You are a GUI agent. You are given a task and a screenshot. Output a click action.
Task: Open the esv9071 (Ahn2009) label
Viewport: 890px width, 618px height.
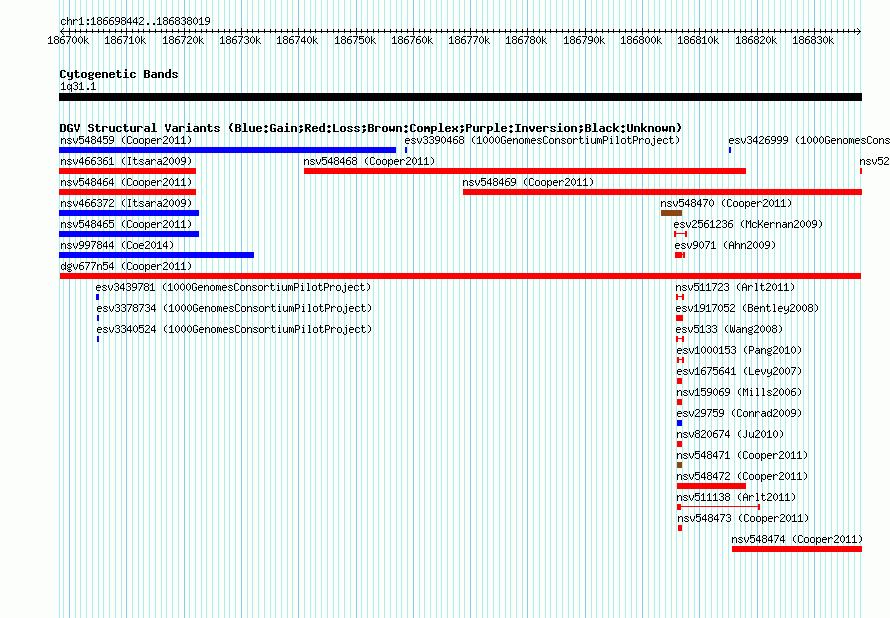725,245
